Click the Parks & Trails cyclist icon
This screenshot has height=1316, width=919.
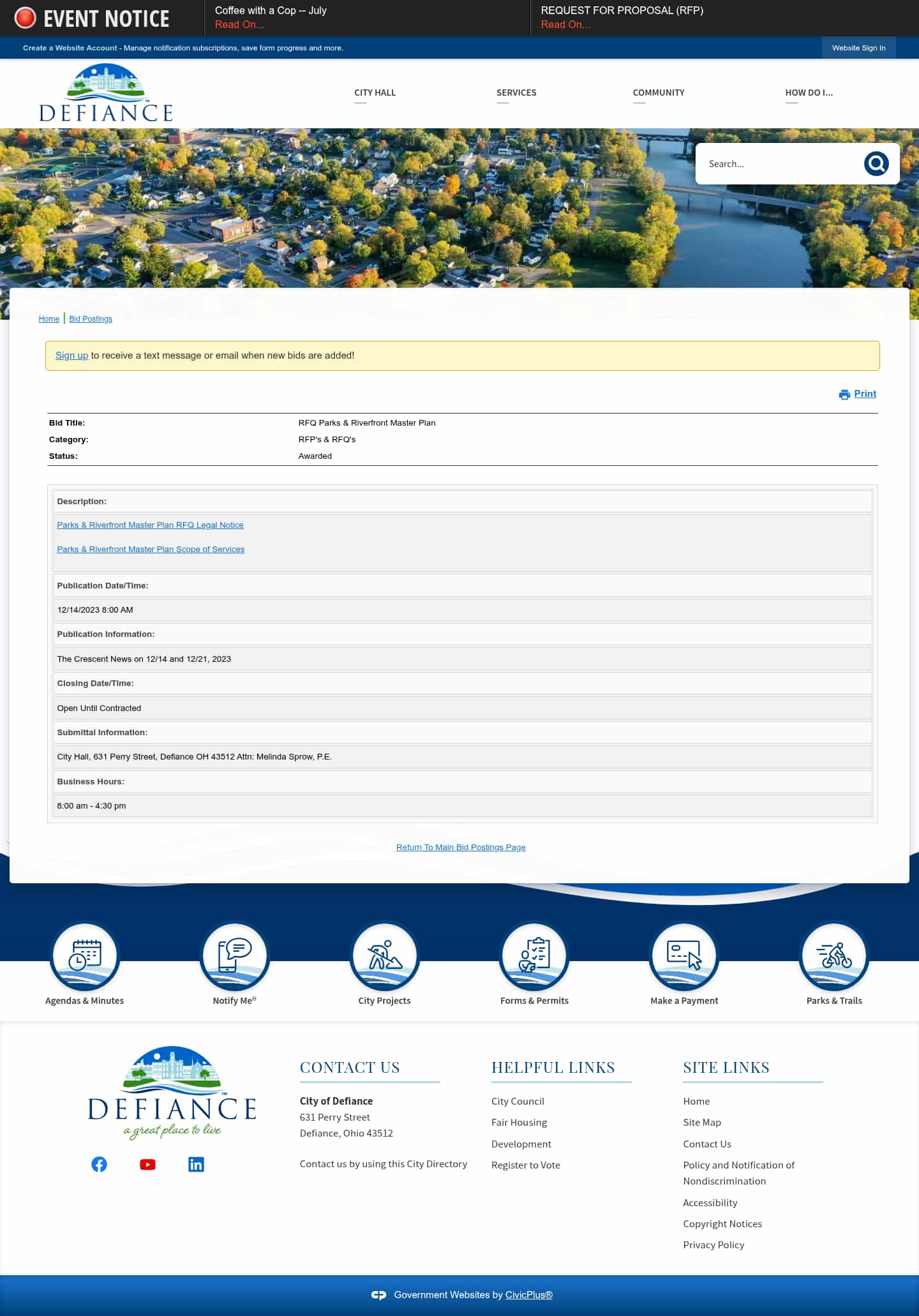click(x=834, y=955)
